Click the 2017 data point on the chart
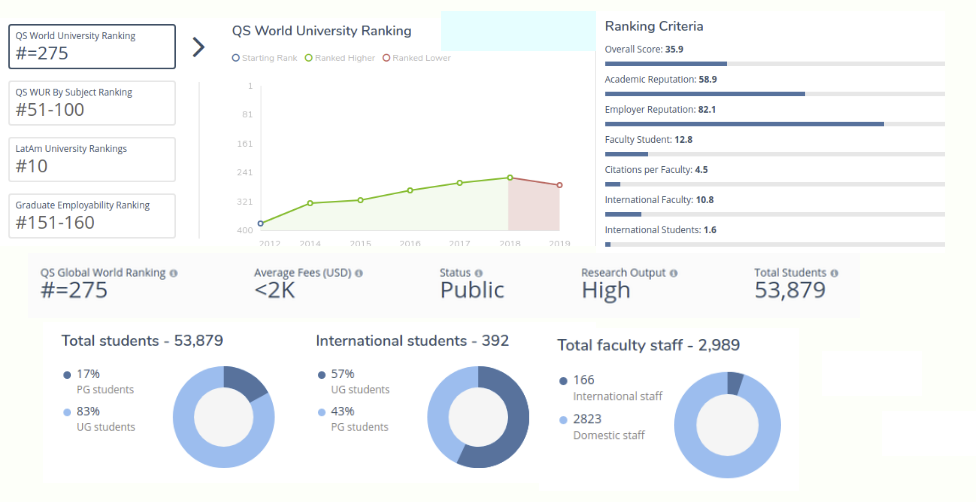Screen dimensions: 976x502 (x=459, y=183)
